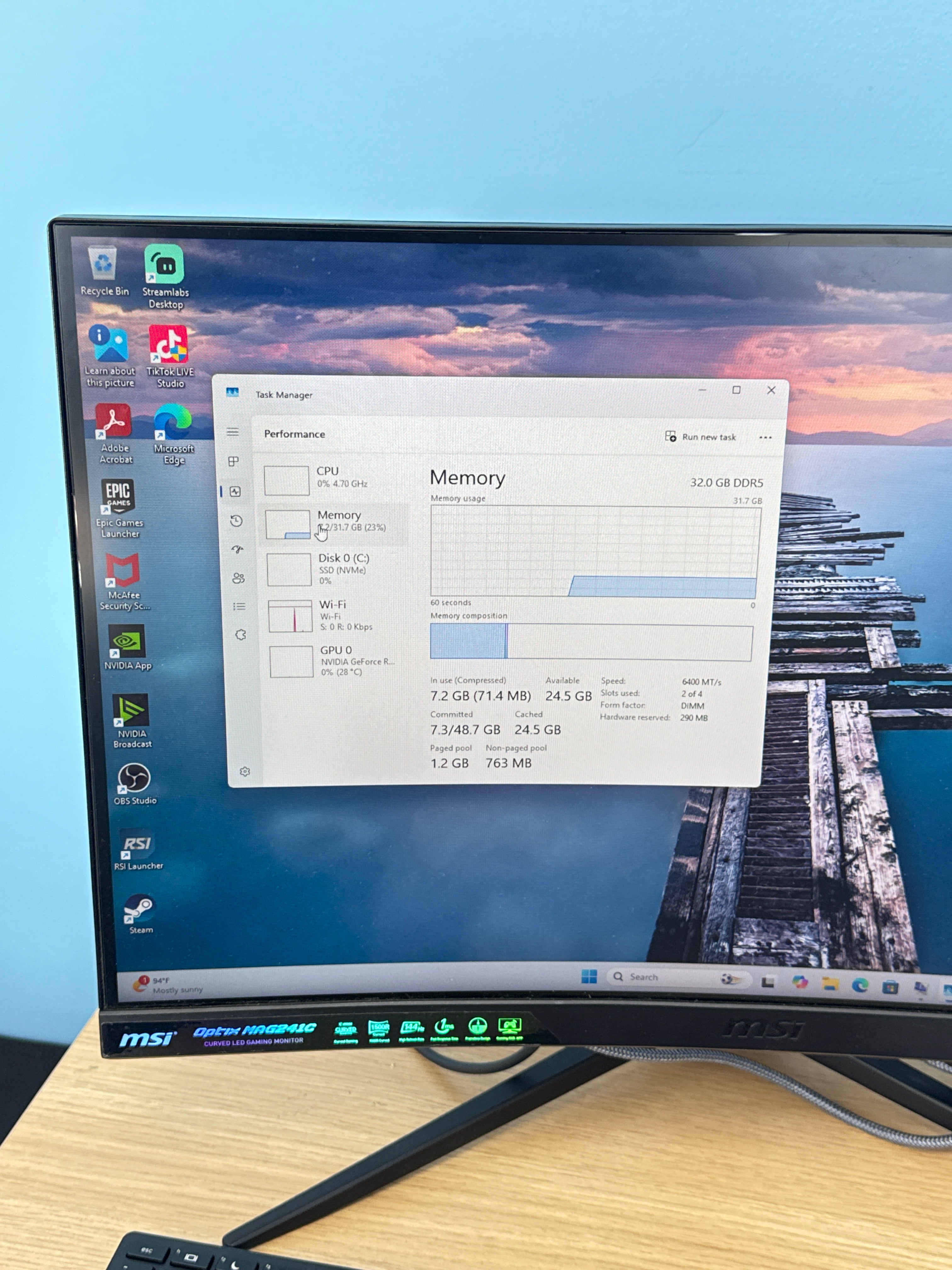The height and width of the screenshot is (1270, 952).
Task: Click the "7.2 GB (71.4 MB)" in-use value
Action: 480,696
